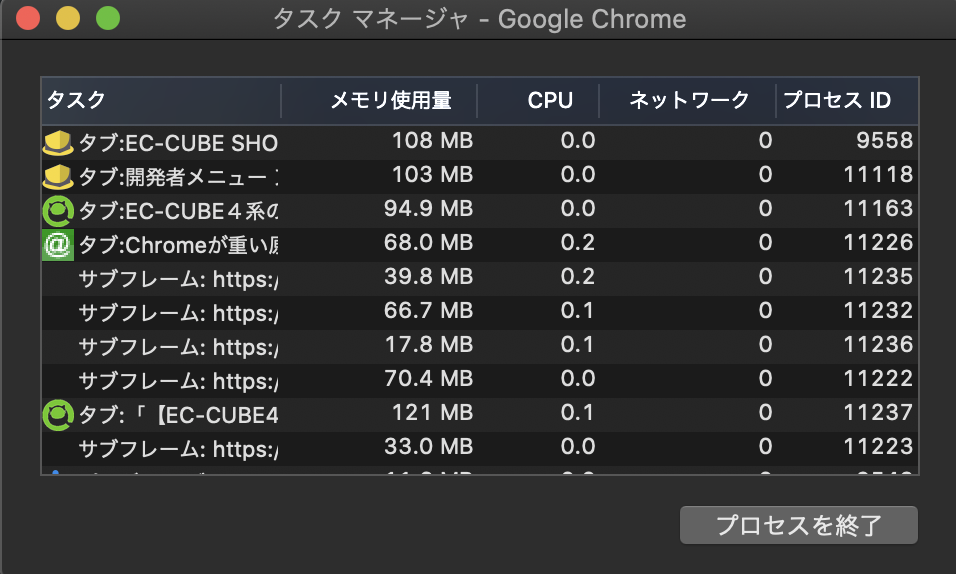The height and width of the screenshot is (574, 956).
Task: Select the subframe row with process ID 11236
Action: point(178,346)
